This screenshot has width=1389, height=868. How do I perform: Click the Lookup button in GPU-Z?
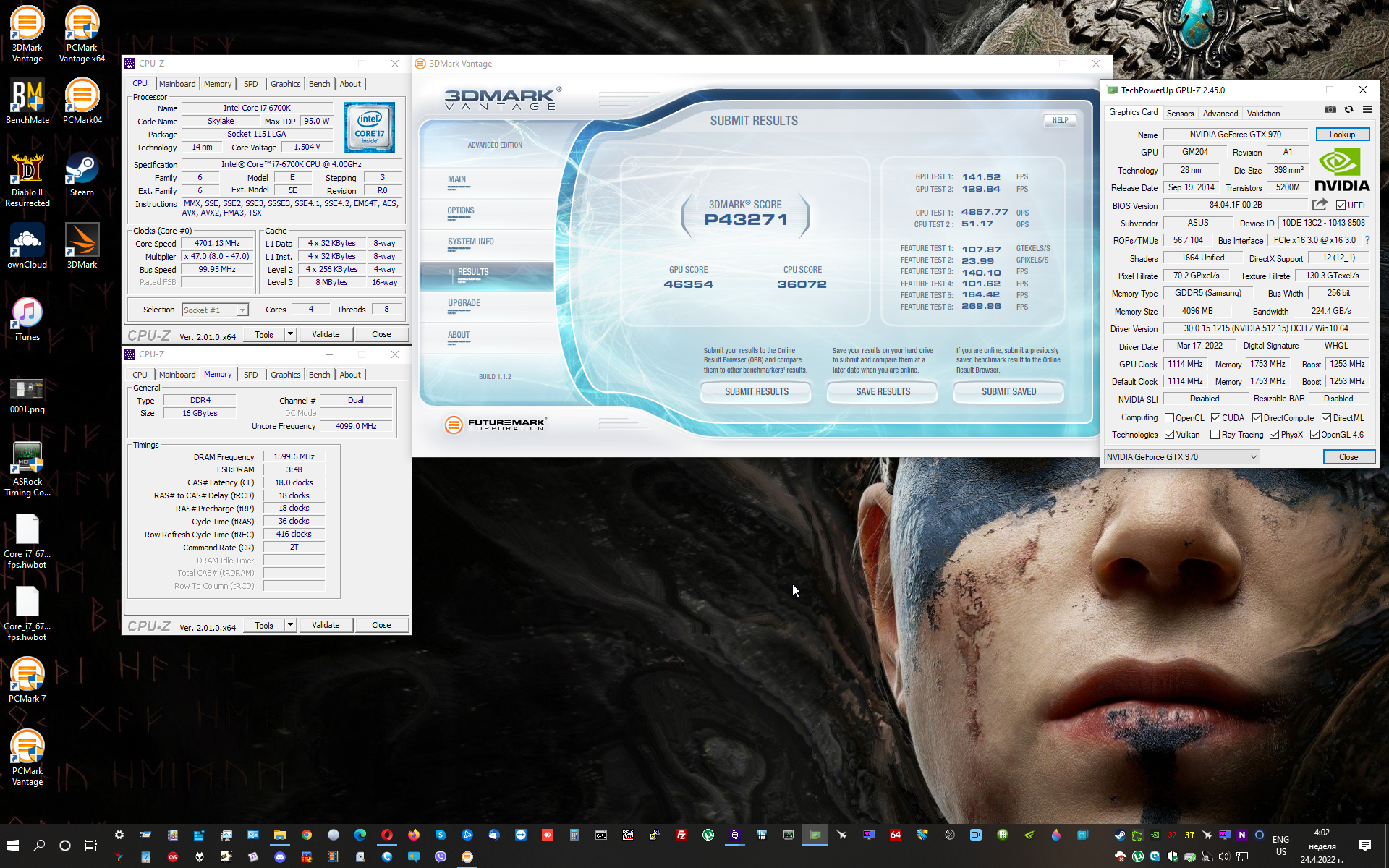click(x=1342, y=135)
